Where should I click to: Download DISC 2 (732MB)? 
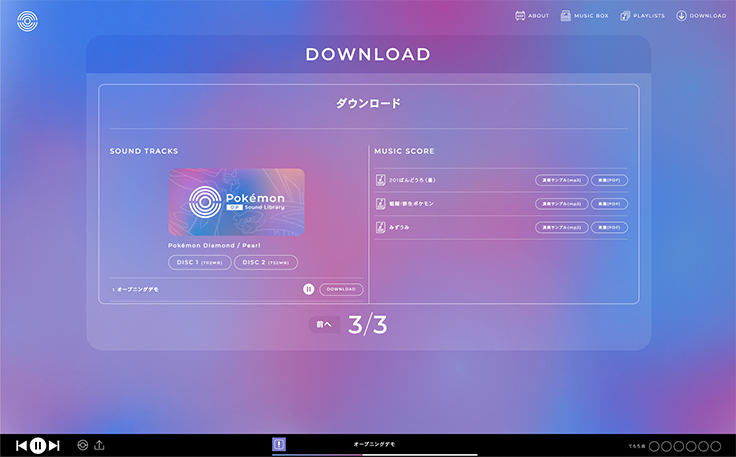pyautogui.click(x=266, y=262)
